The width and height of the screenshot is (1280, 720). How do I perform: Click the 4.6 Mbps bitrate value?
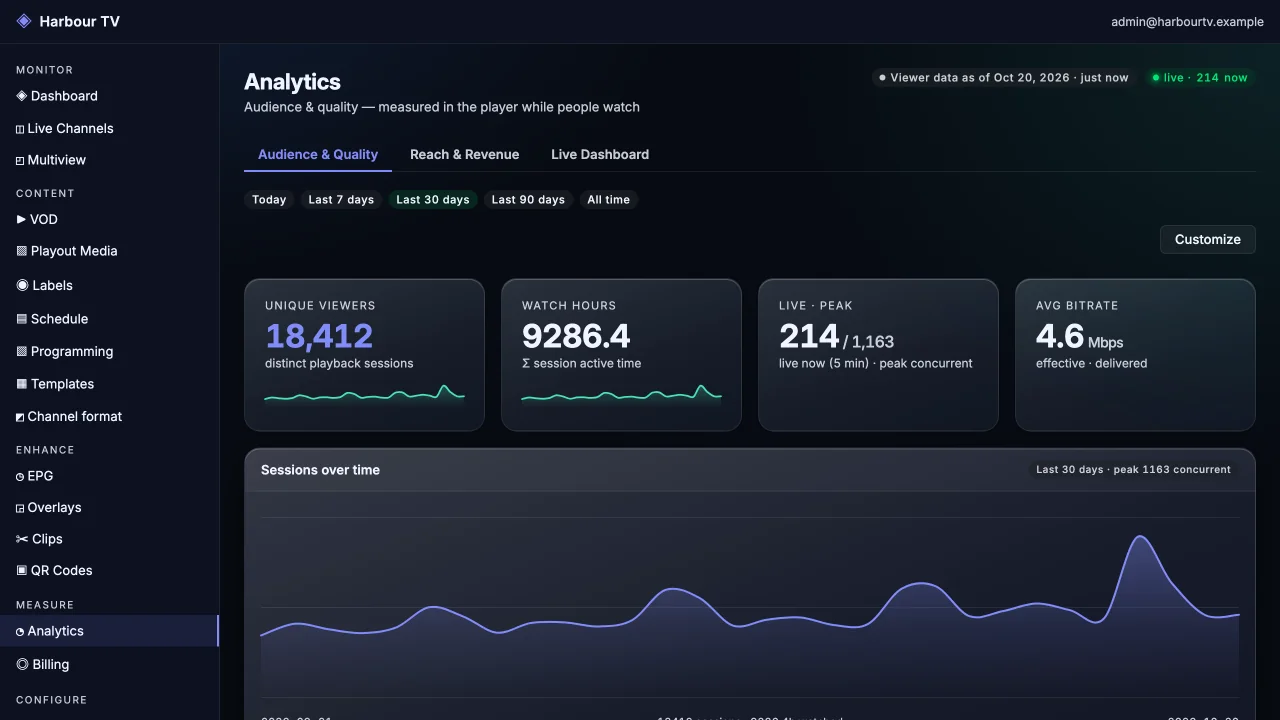[1080, 336]
